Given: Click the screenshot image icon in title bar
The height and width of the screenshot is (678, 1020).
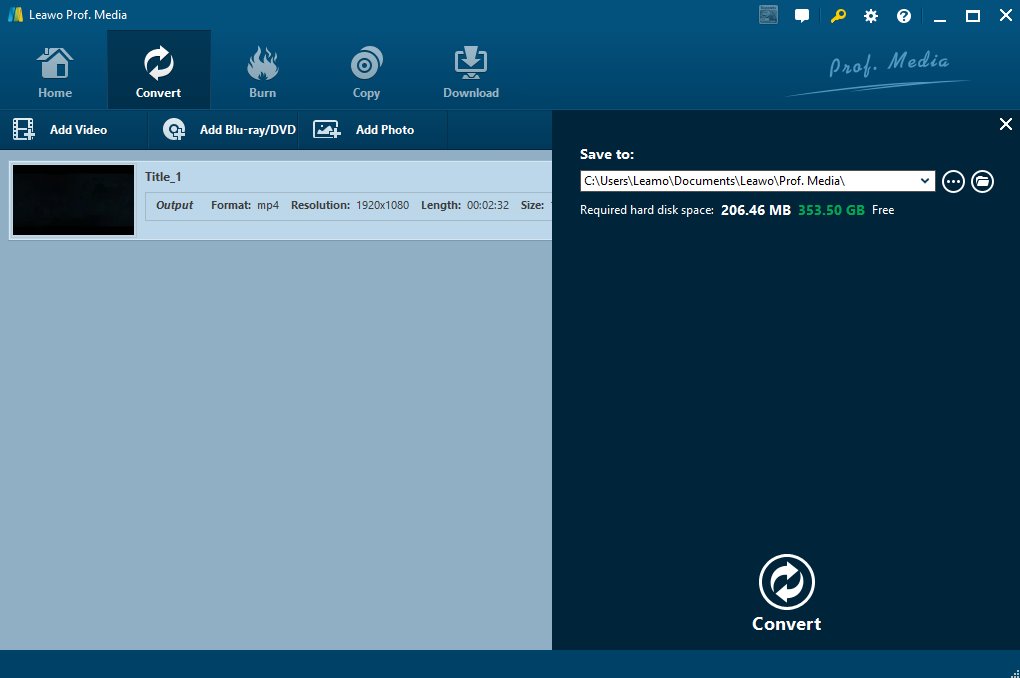Looking at the screenshot, I should 768,15.
